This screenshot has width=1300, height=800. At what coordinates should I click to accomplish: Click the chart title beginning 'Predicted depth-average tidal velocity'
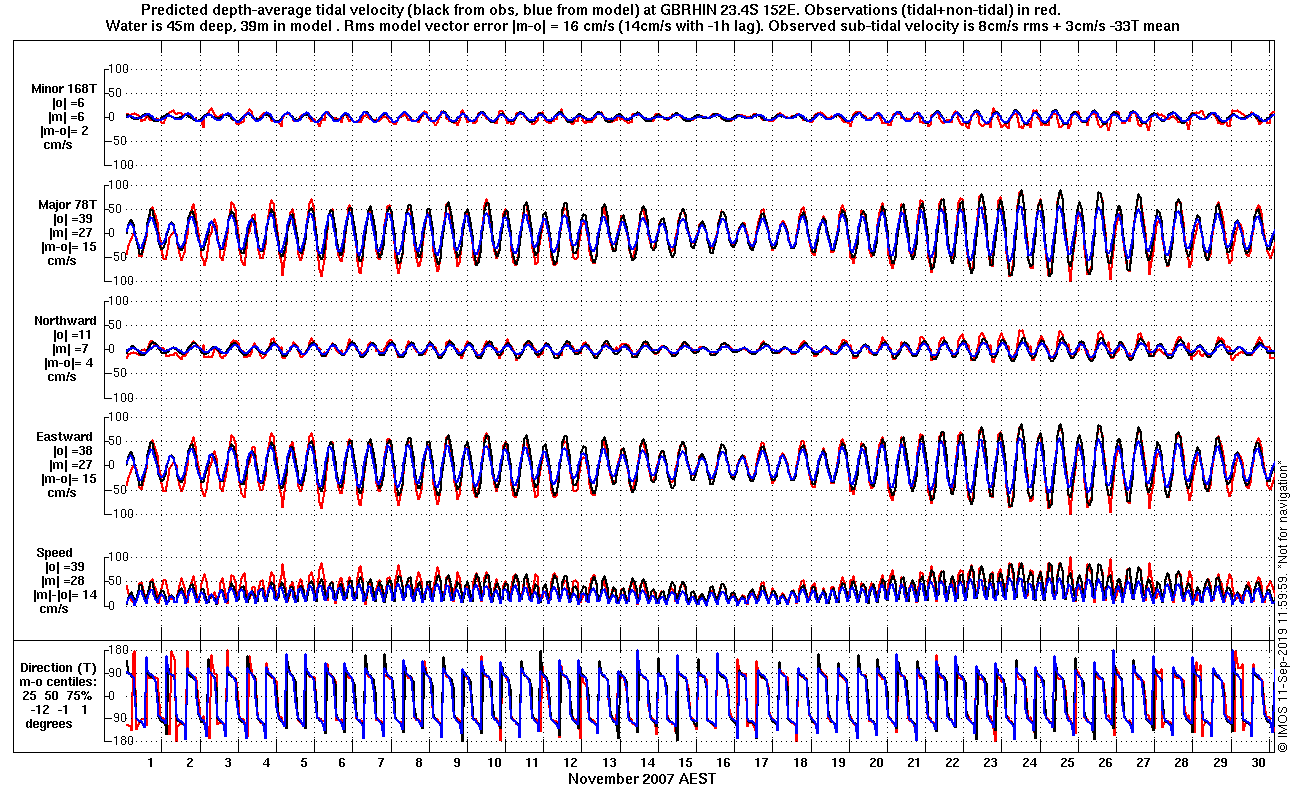(601, 10)
